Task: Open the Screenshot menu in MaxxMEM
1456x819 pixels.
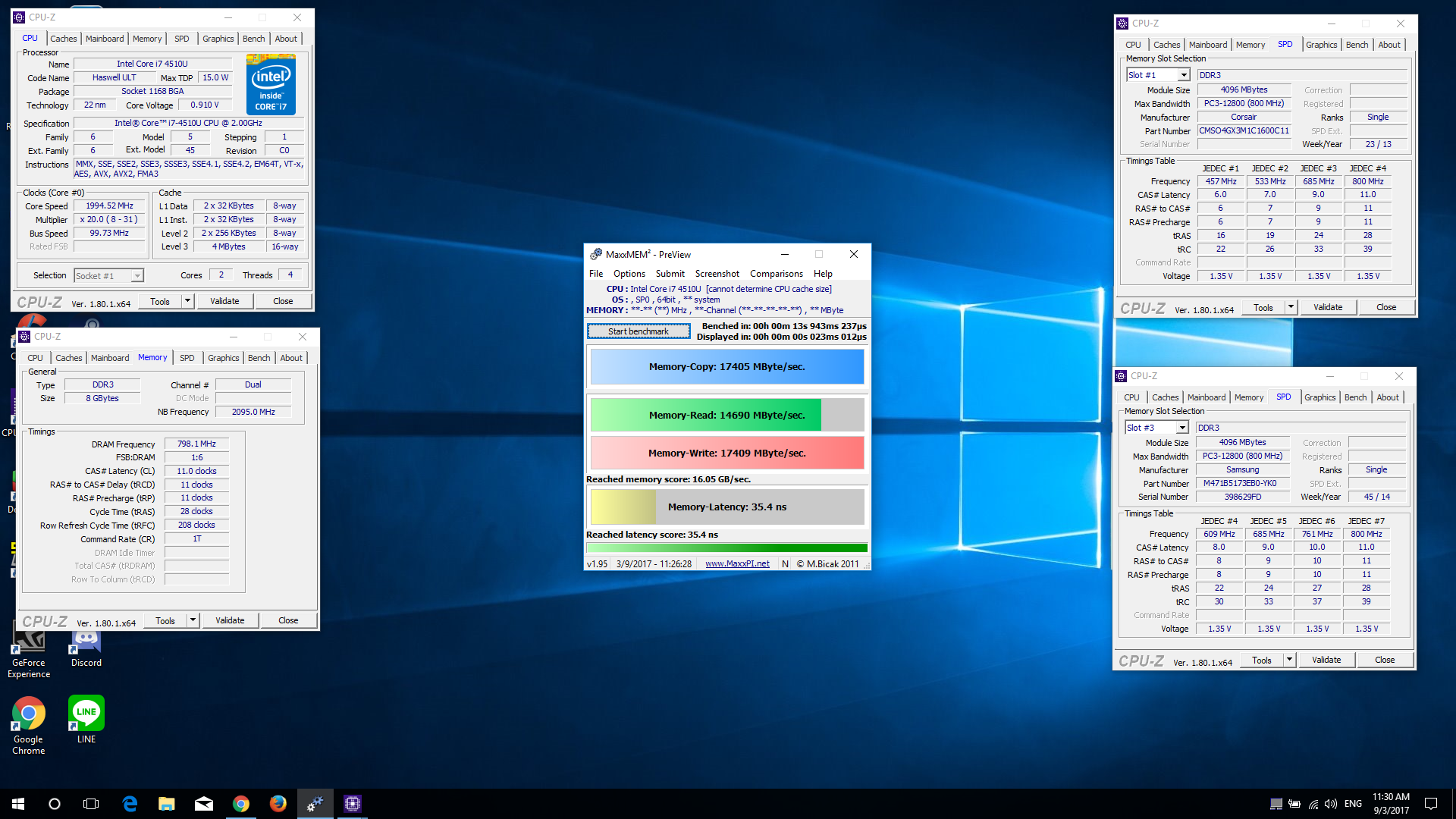Action: tap(717, 274)
